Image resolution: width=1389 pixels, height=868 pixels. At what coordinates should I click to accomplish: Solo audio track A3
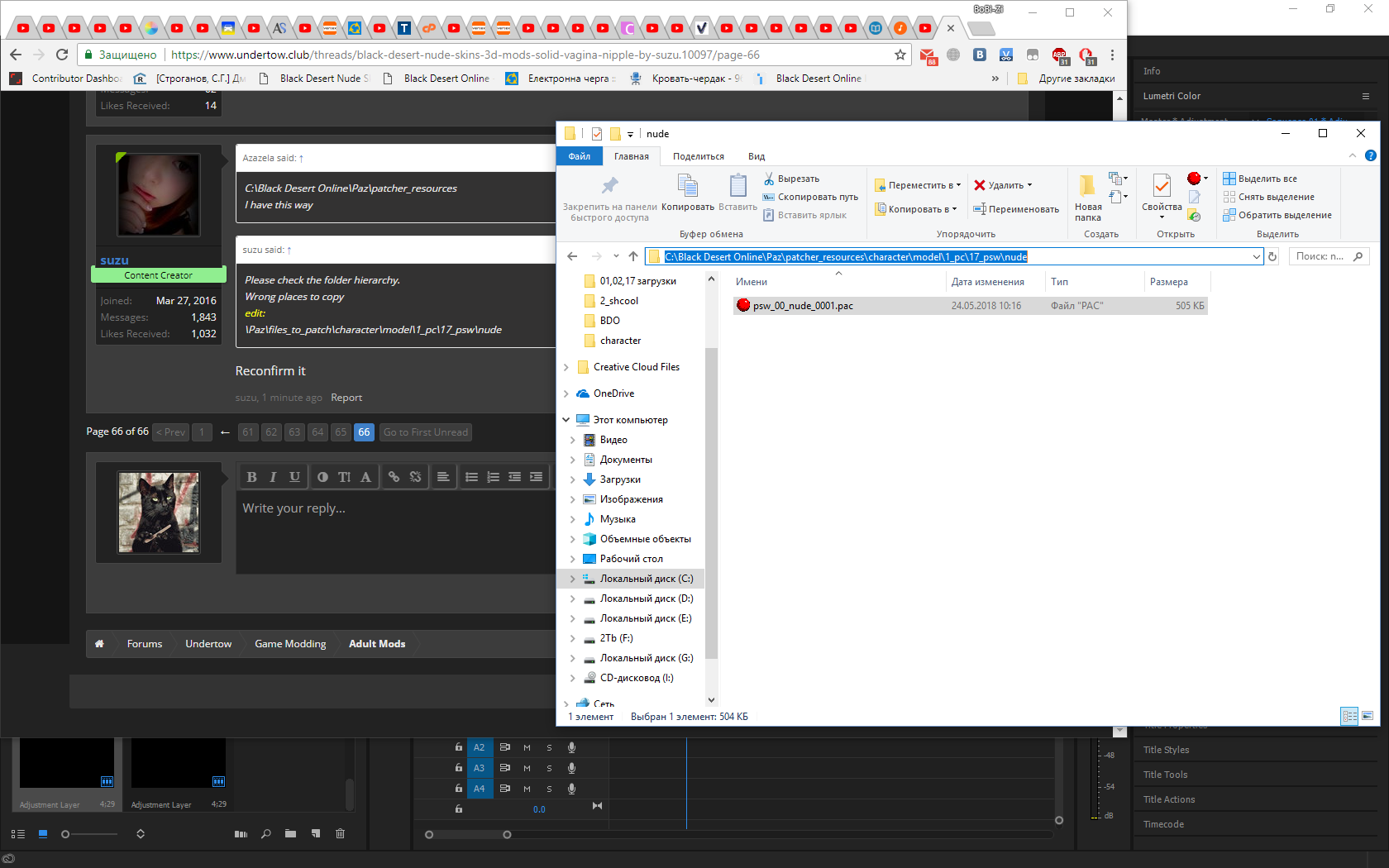click(x=549, y=768)
